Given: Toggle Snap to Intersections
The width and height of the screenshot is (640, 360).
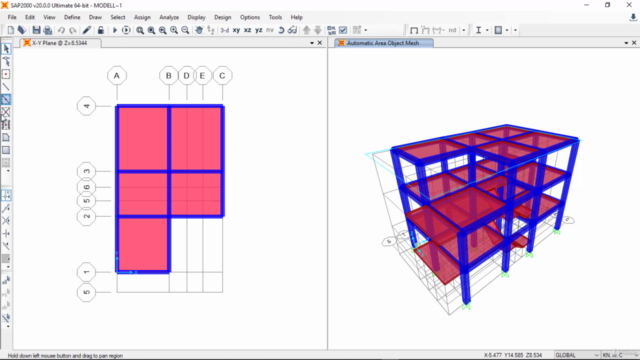Looking at the screenshot, I should tap(6, 221).
